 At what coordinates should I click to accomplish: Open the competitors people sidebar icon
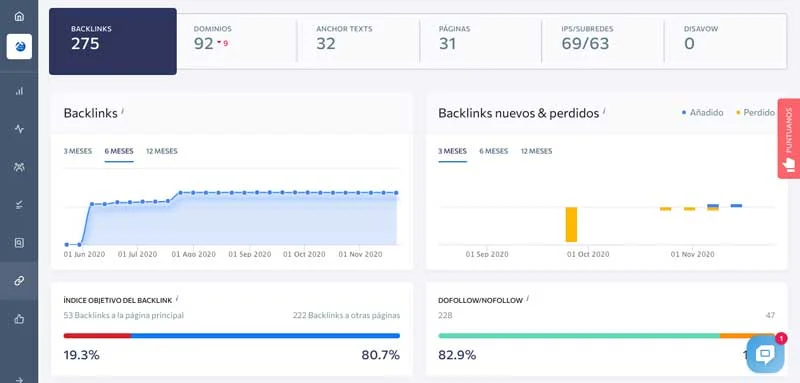pos(19,167)
